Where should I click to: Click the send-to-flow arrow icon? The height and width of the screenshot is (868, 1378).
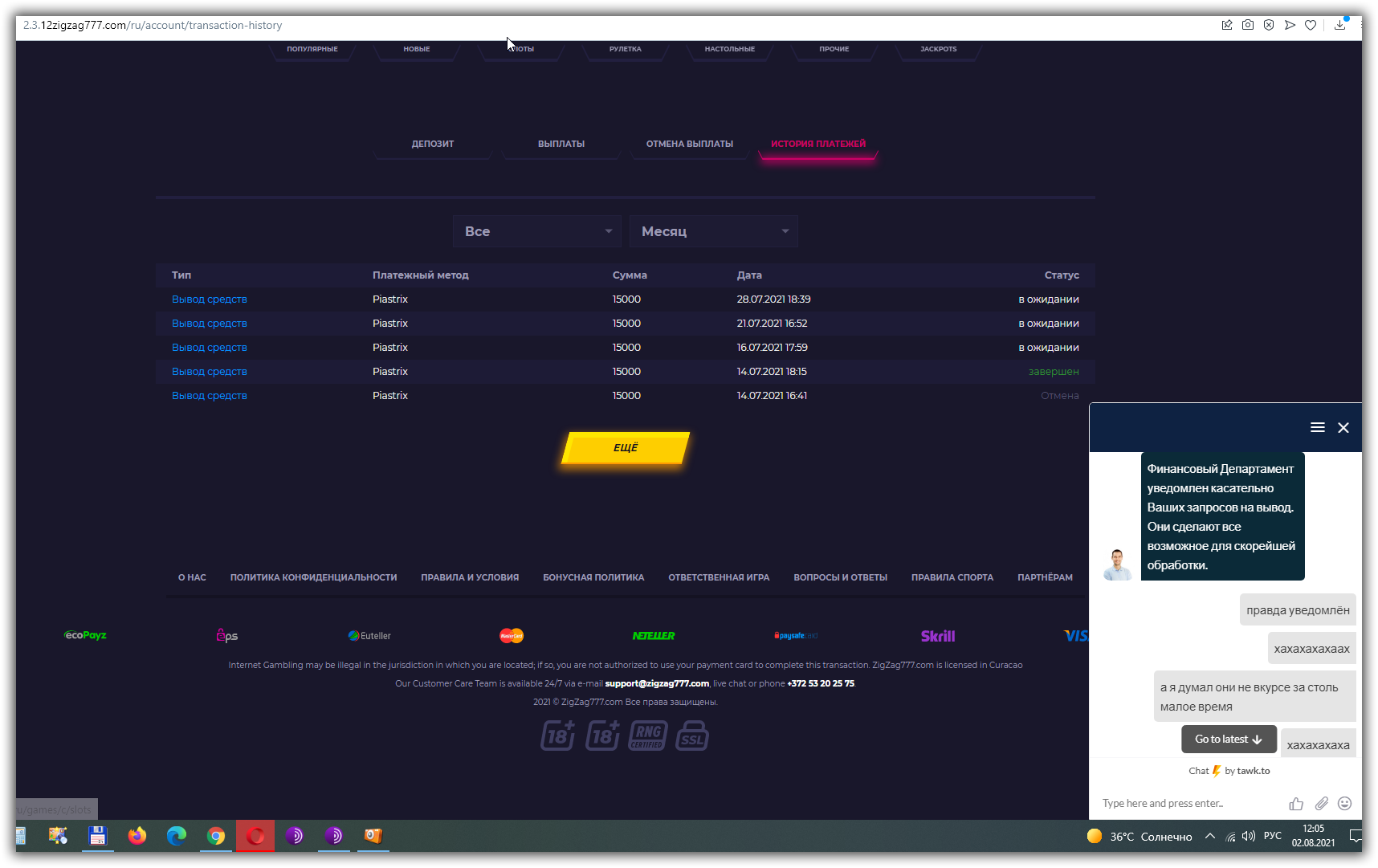1290,25
